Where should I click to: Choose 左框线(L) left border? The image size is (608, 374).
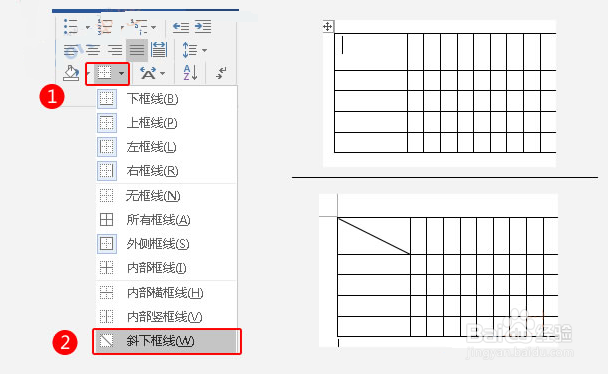(167, 147)
